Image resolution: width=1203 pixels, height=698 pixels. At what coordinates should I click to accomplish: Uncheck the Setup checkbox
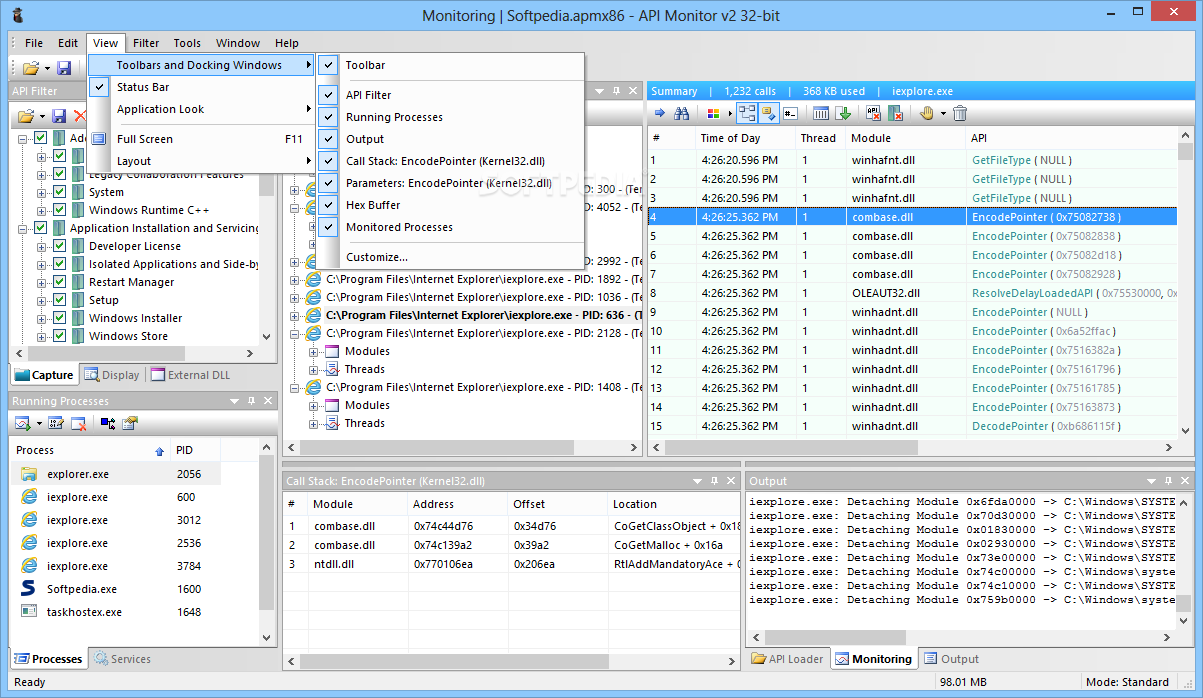[x=59, y=300]
